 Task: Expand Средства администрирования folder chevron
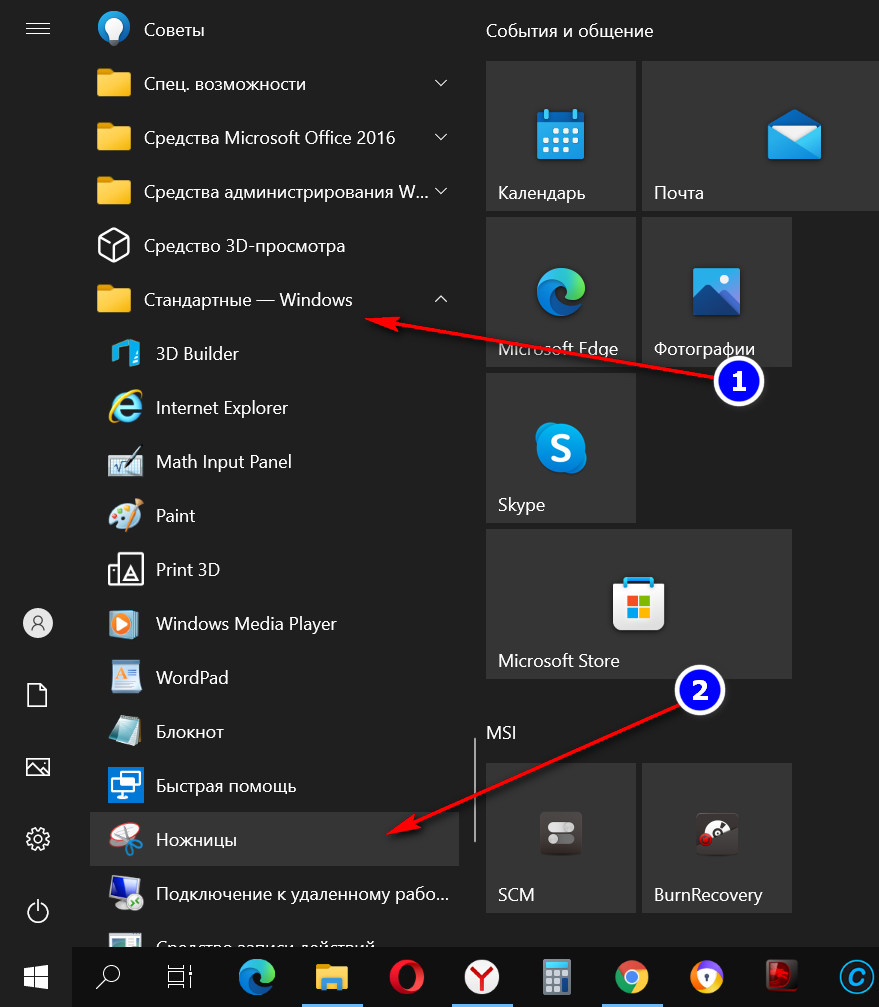(441, 191)
